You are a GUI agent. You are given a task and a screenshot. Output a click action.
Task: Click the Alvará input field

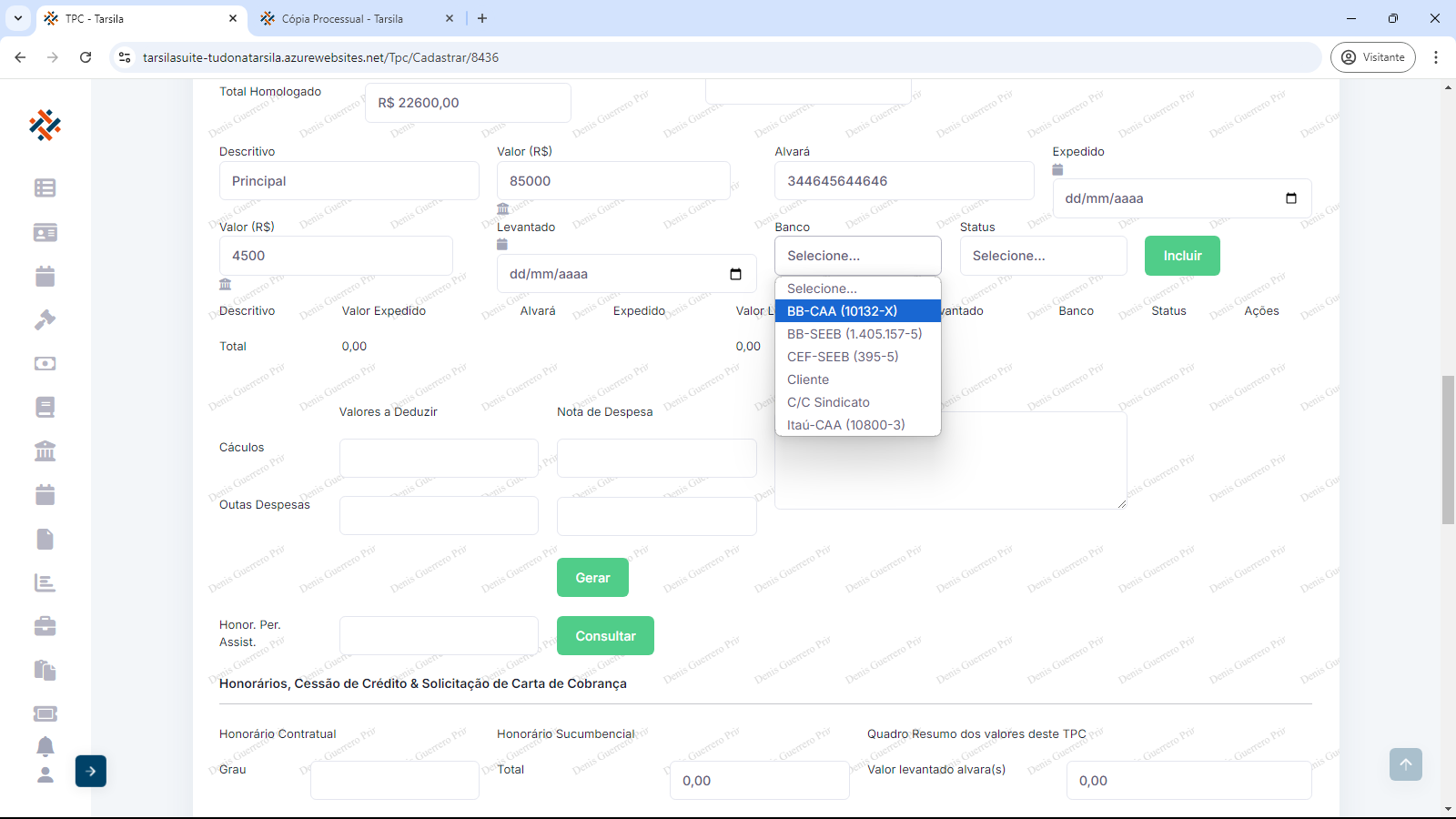pos(904,181)
